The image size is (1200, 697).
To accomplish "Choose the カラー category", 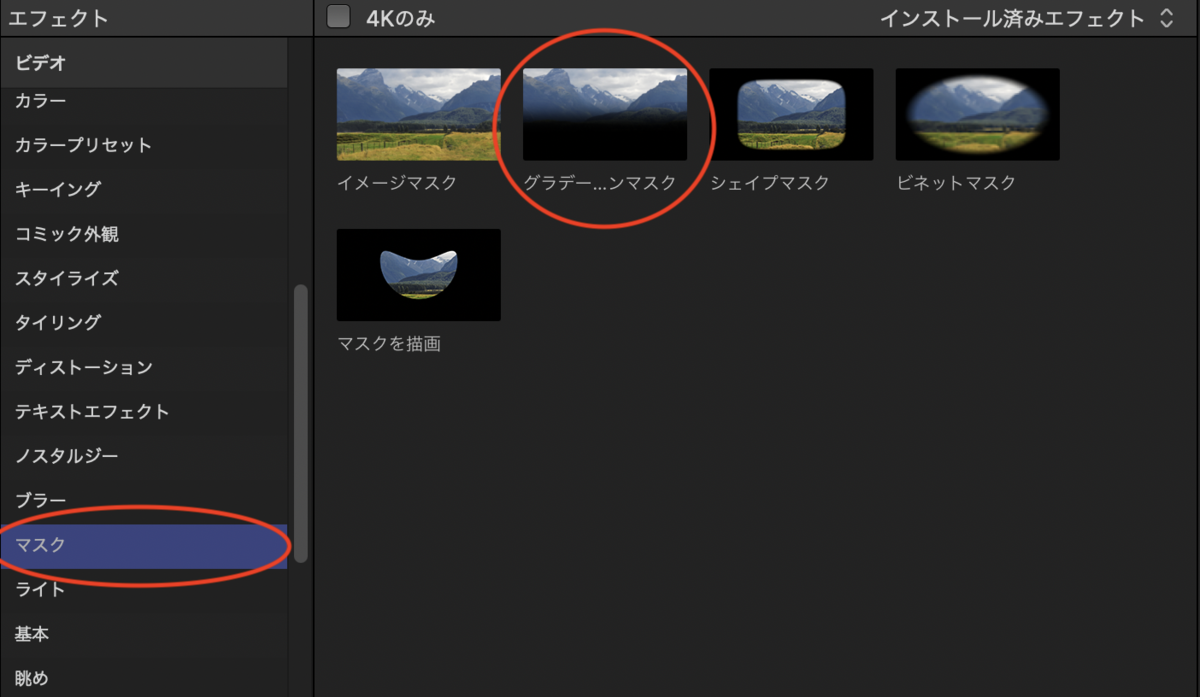I will [x=144, y=101].
